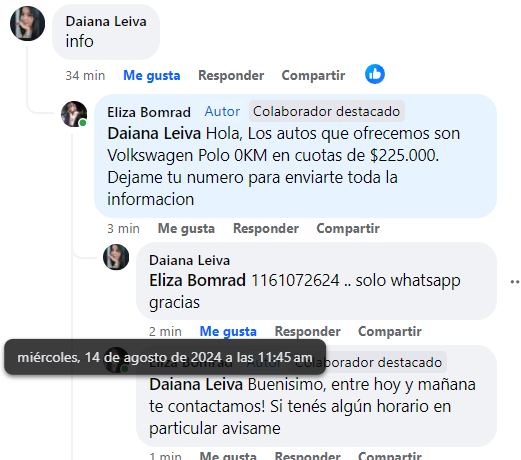Screen dimensions: 521x460
Task: Click Compartir under the whatsapp number reply
Action: pos(390,332)
